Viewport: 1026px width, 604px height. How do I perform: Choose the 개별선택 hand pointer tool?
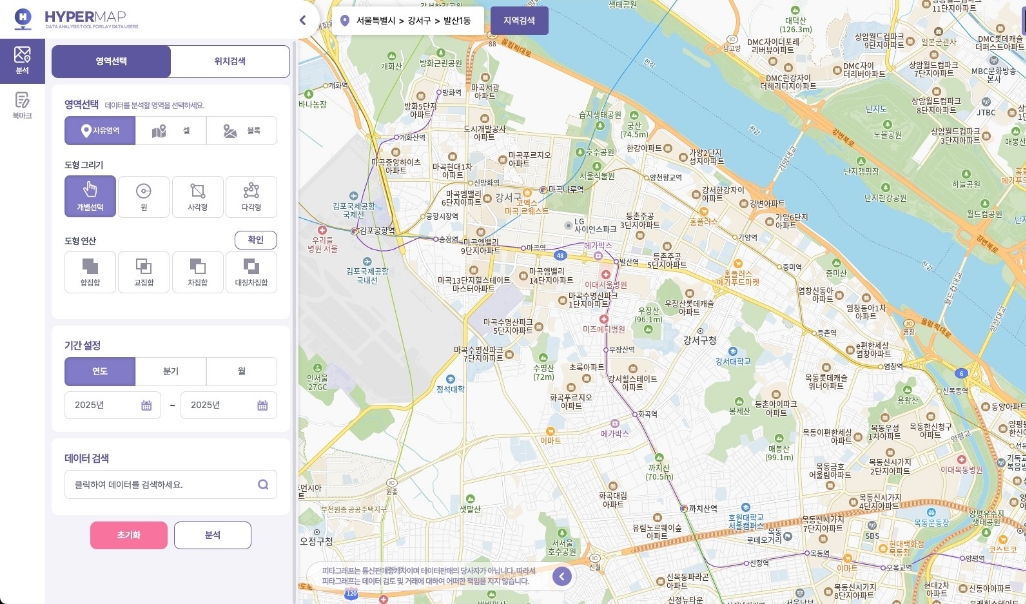[x=90, y=196]
